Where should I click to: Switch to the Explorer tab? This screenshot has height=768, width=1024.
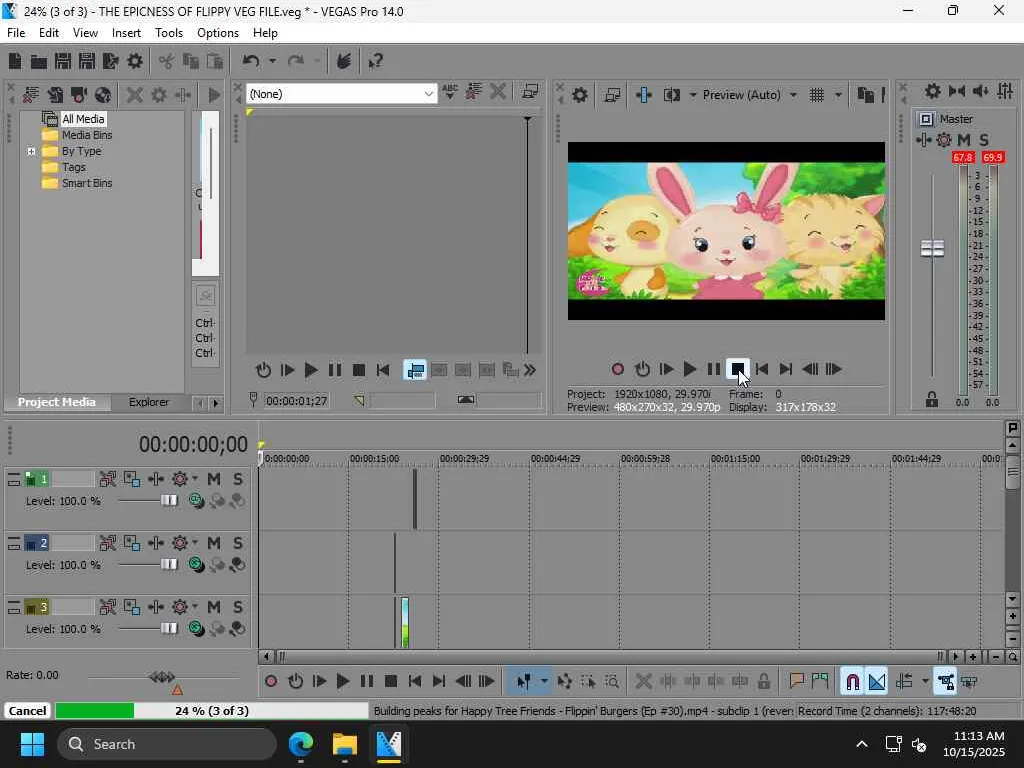[x=148, y=402]
